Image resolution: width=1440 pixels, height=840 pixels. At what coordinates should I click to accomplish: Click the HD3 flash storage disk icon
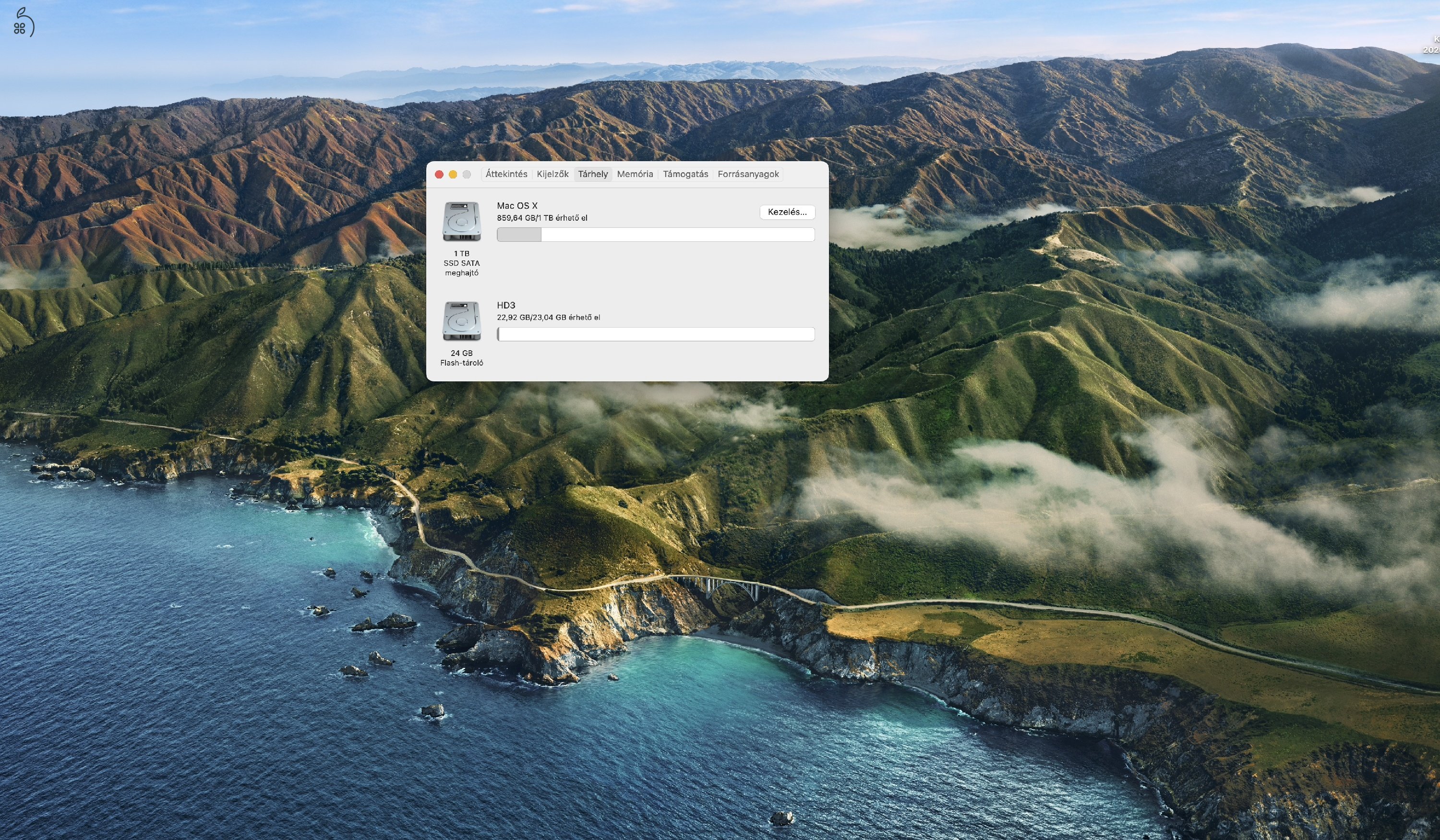[462, 322]
